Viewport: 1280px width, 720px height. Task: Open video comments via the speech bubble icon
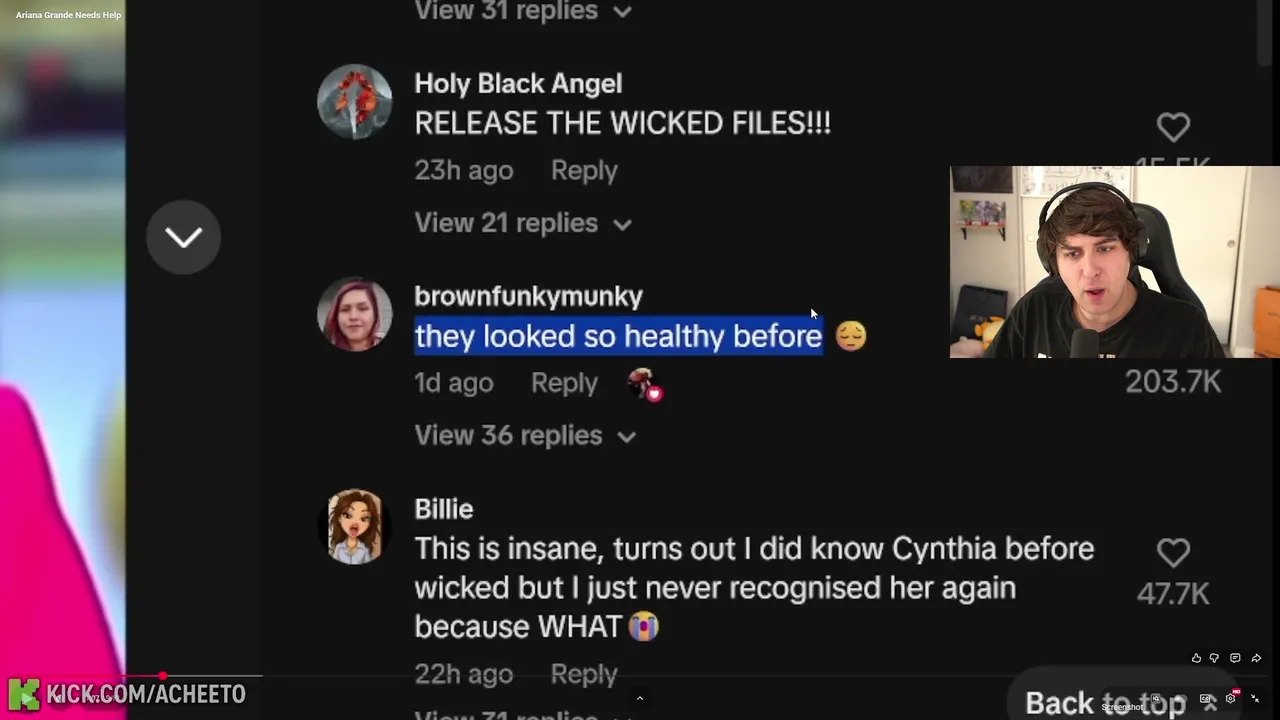(1235, 658)
